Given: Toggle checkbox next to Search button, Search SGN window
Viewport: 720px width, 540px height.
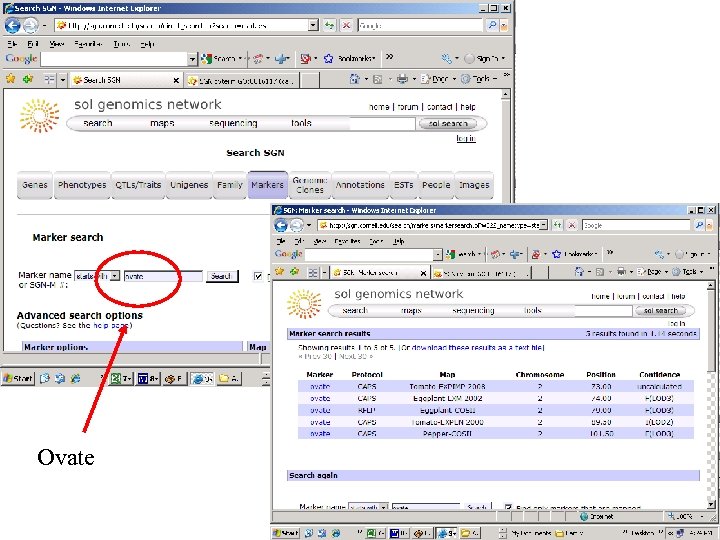Looking at the screenshot, I should coord(258,276).
